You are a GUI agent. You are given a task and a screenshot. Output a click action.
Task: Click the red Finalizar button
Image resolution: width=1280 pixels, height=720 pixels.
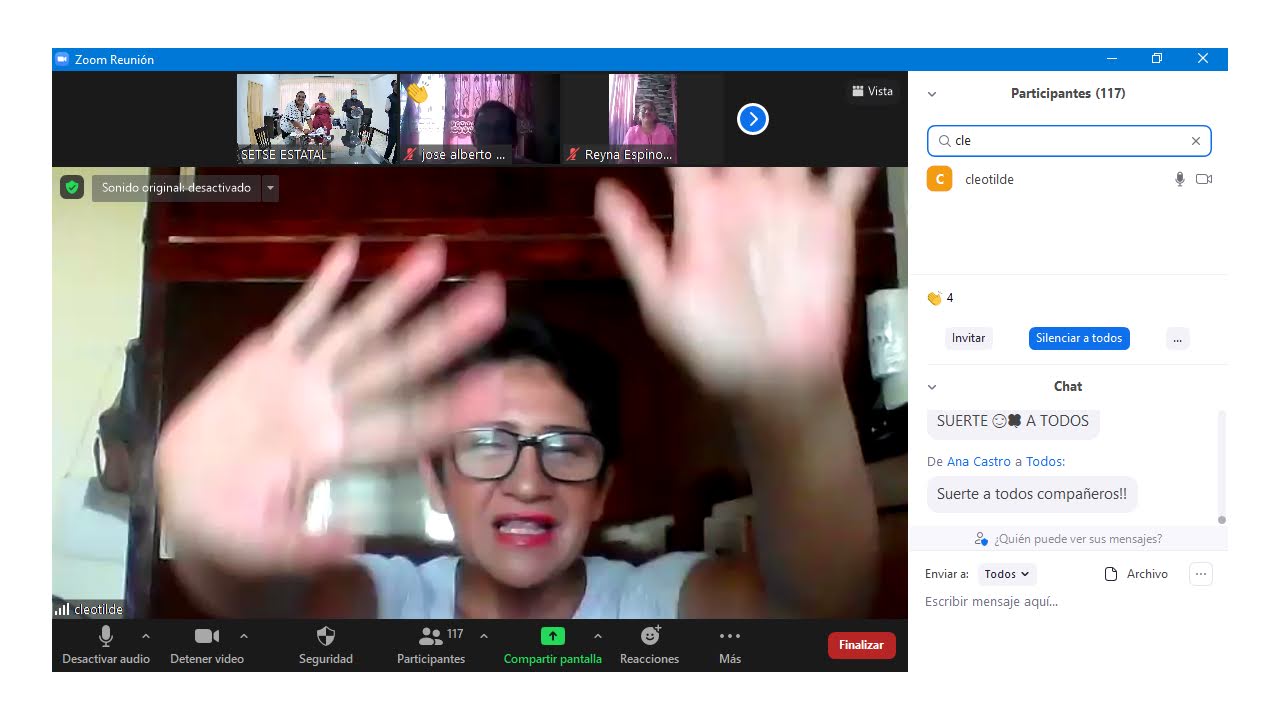[862, 645]
